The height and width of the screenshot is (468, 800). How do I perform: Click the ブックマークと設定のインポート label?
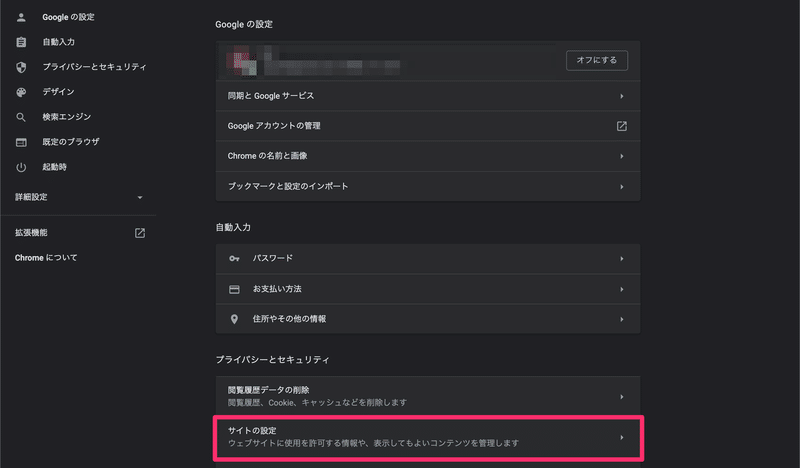(x=288, y=187)
